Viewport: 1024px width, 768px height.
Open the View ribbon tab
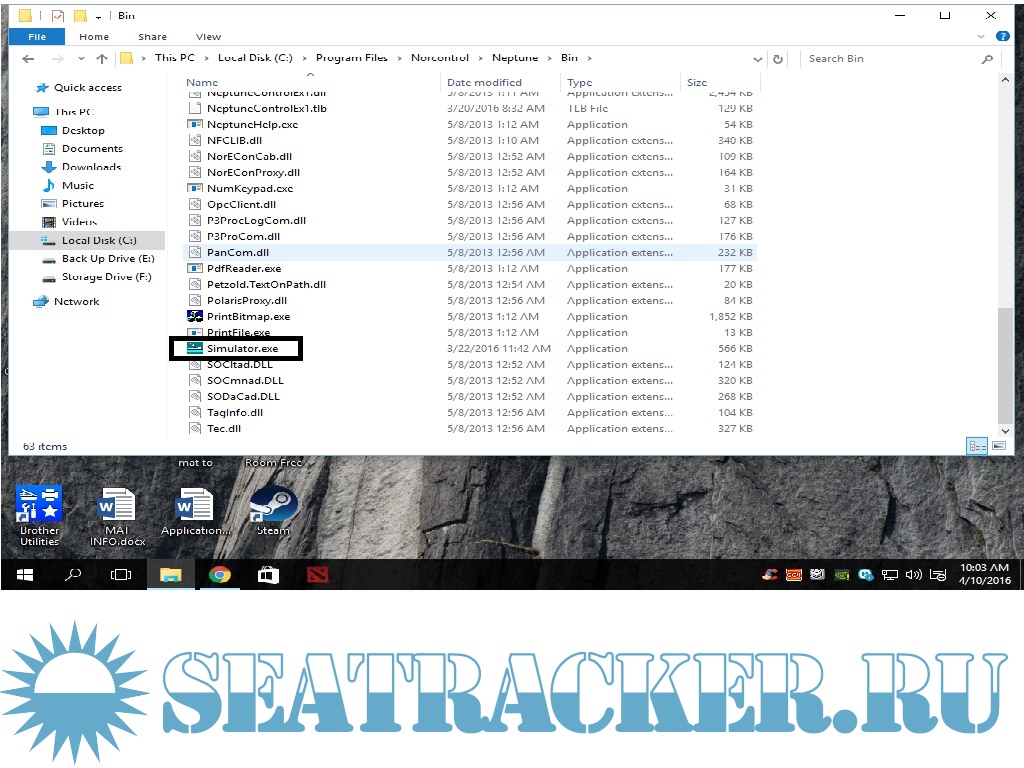[x=208, y=37]
